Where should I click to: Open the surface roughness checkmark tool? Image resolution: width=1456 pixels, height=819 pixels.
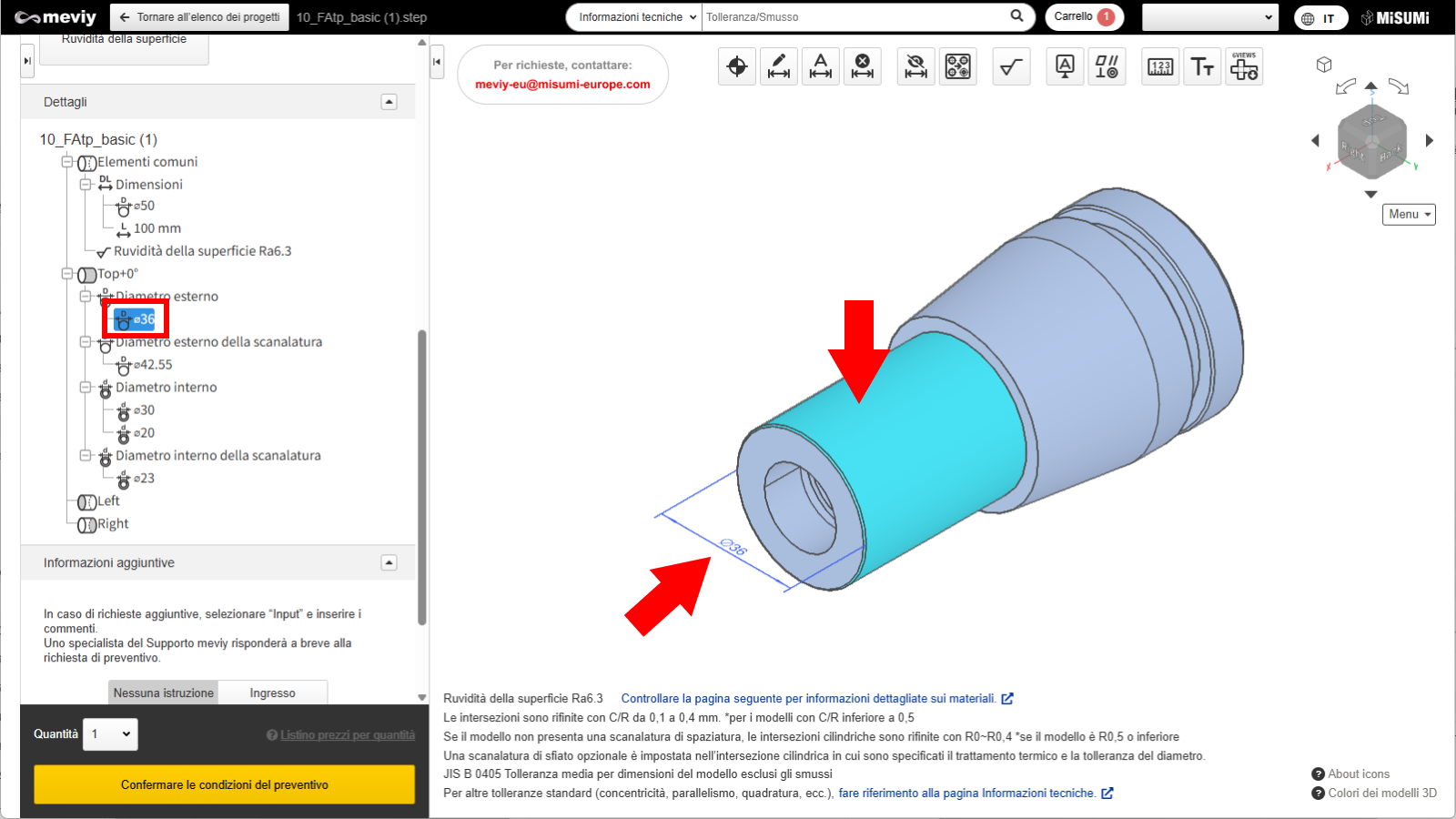(1011, 66)
